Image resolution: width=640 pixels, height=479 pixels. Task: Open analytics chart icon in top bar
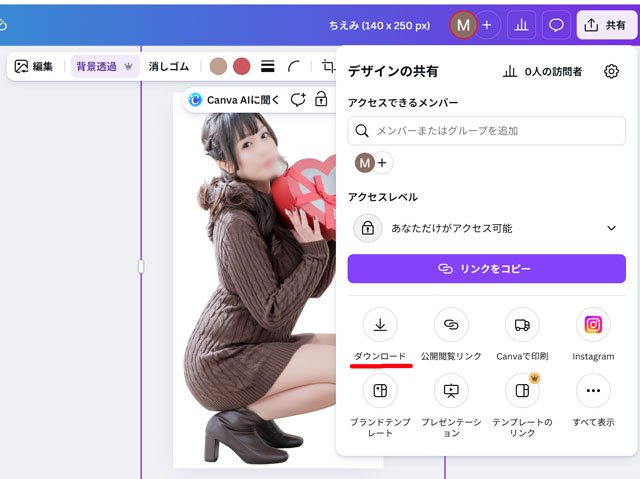tap(521, 25)
